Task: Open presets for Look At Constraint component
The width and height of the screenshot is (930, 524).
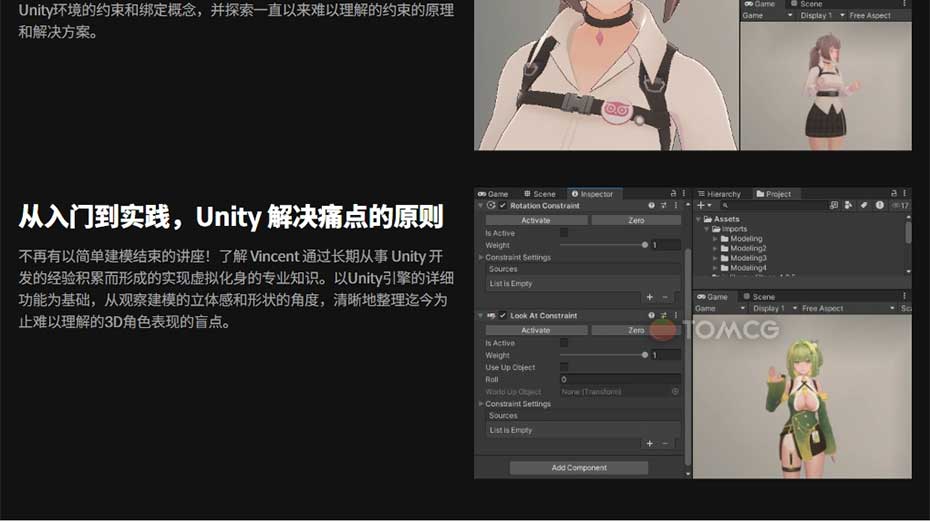Action: click(664, 316)
